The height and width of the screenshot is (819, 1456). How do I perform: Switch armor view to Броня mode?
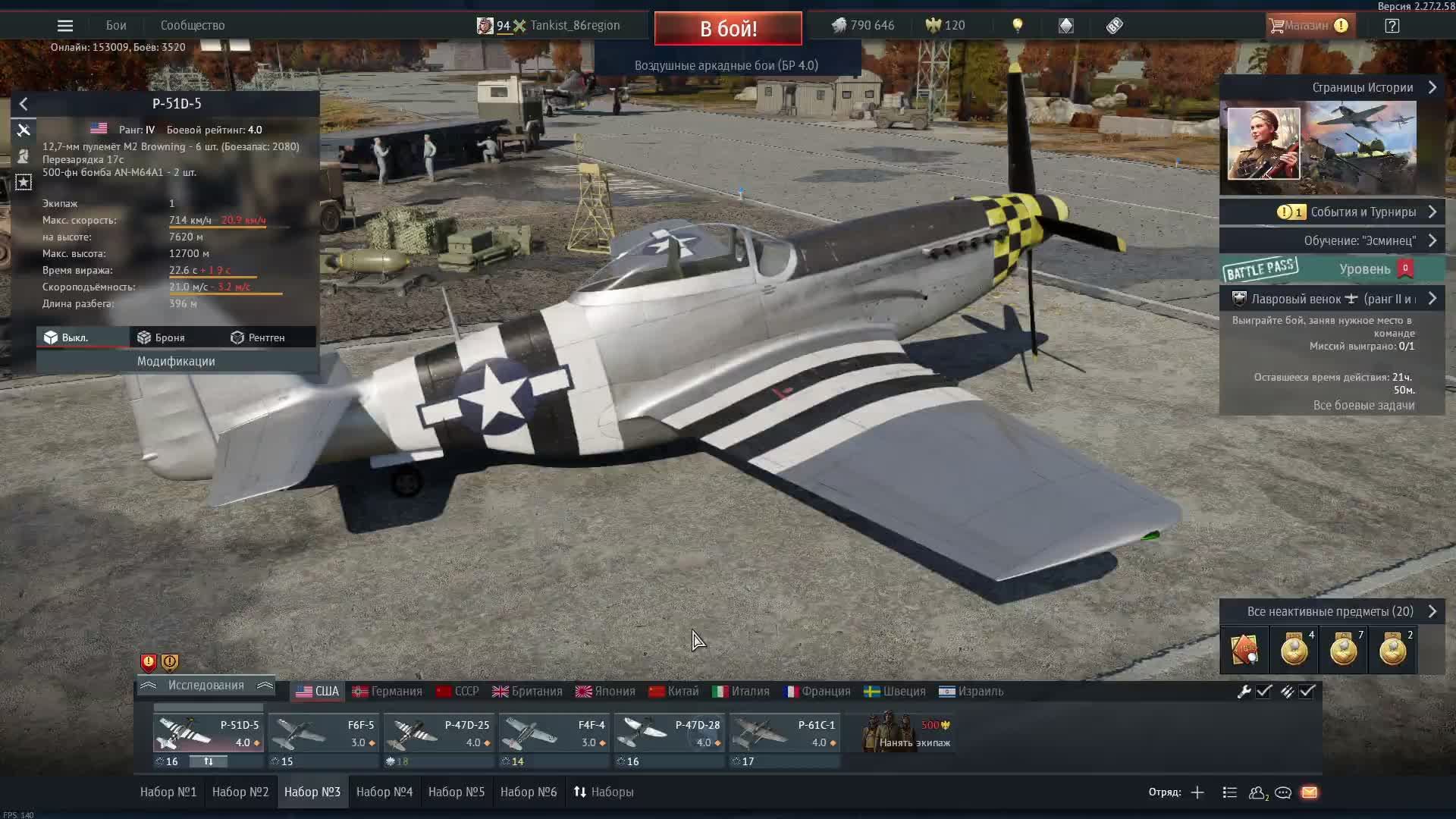click(161, 337)
